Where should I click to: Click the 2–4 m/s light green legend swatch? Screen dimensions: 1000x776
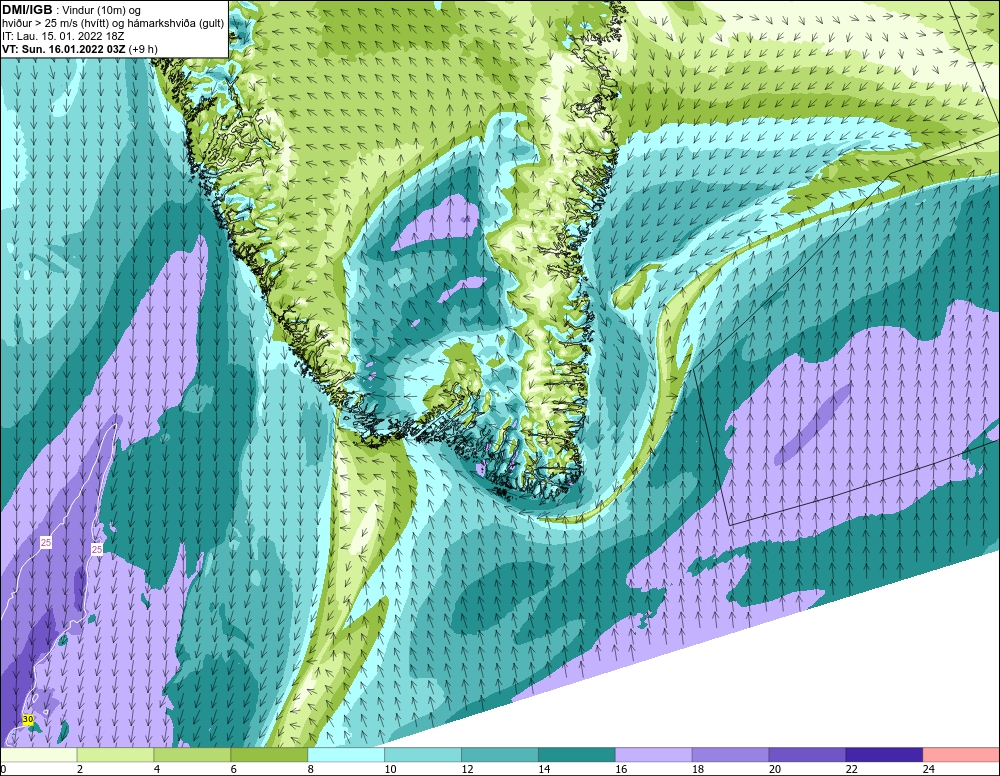point(115,755)
